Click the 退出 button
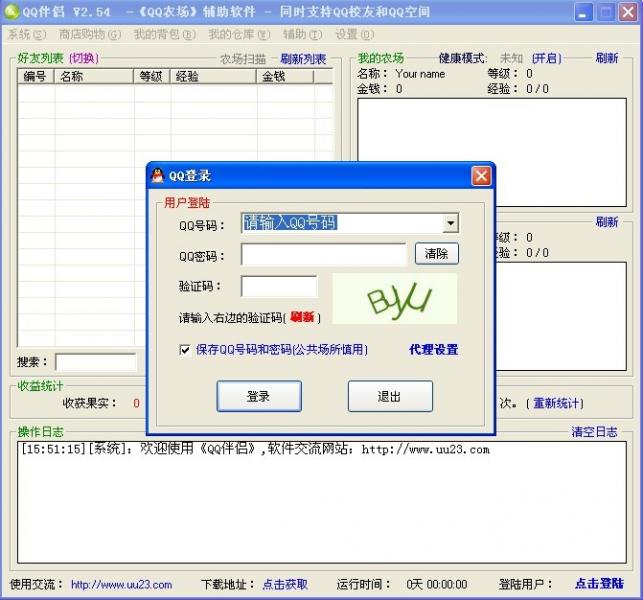Image resolution: width=643 pixels, height=600 pixels. 390,396
